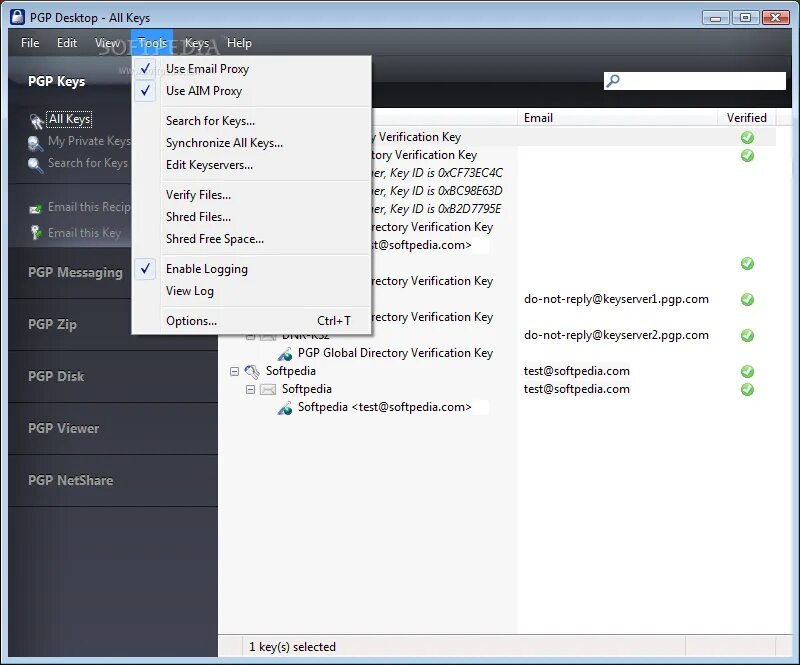
Task: Open My Private Keys in sidebar
Action: coord(89,141)
